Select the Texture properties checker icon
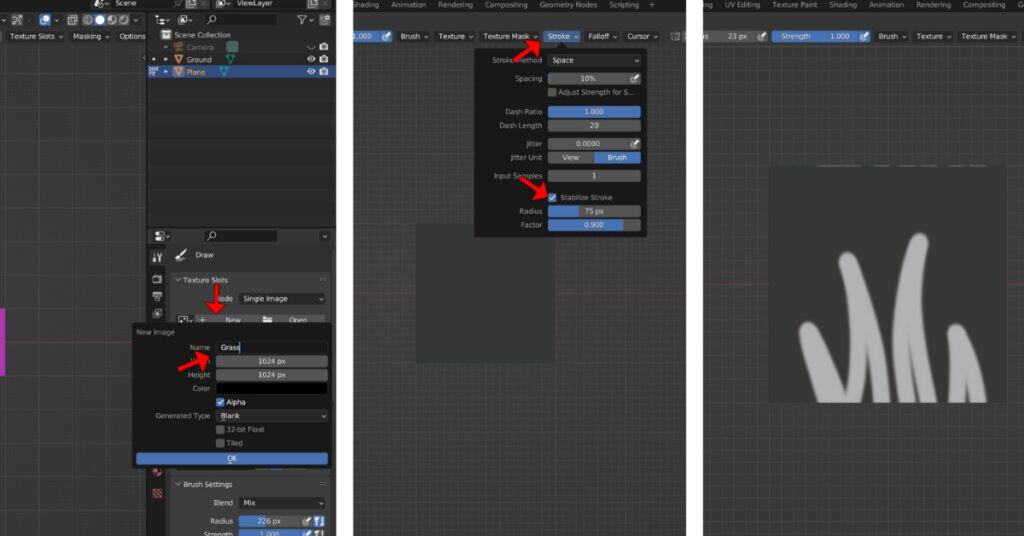Viewport: 1024px width, 536px height. click(157, 494)
